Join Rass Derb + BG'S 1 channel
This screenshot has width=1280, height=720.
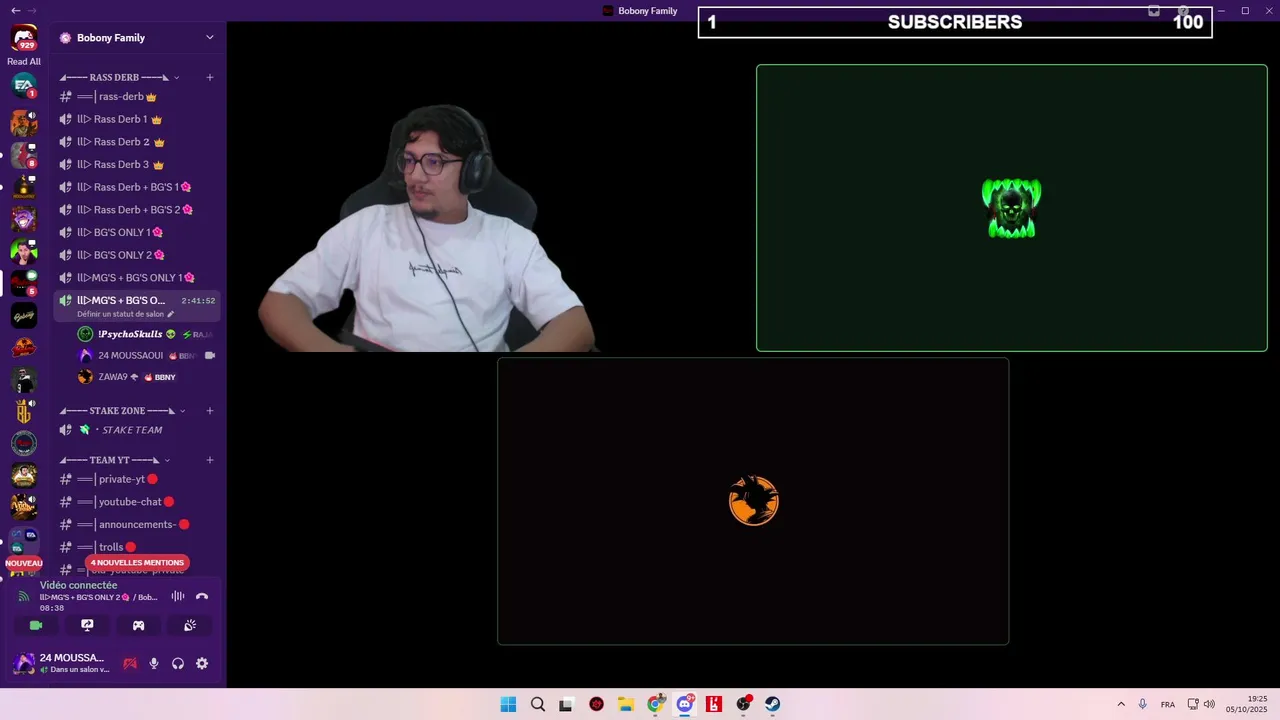138,187
